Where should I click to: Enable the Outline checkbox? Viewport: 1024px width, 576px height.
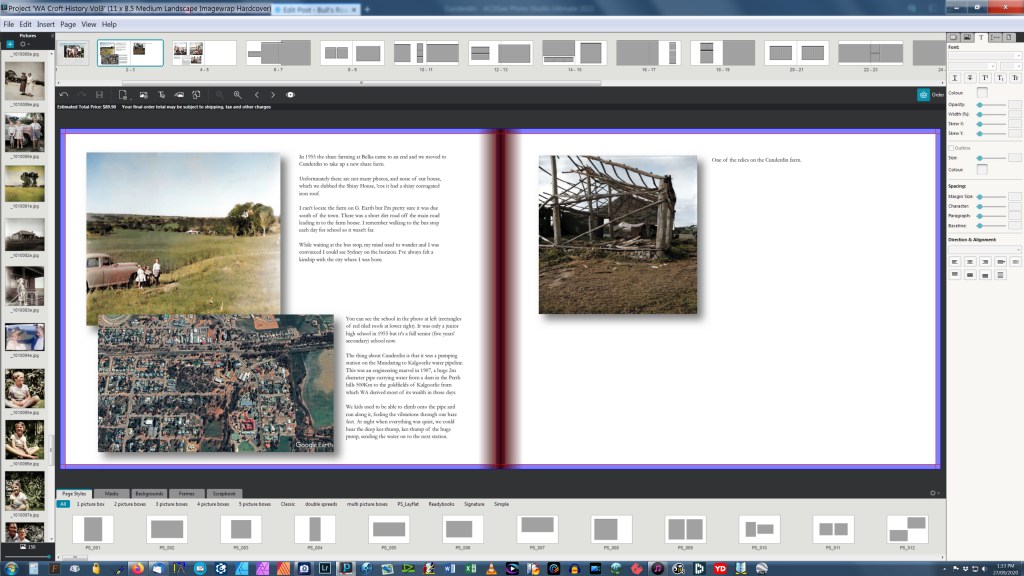(951, 147)
